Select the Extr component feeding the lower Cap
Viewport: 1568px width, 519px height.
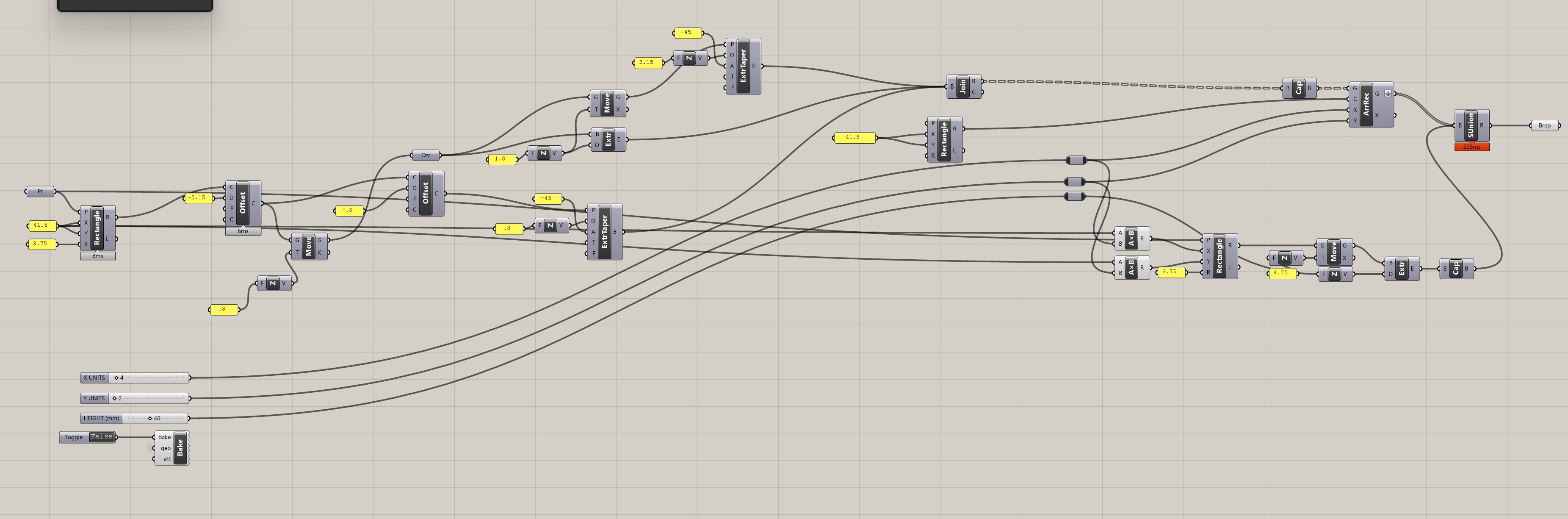1401,269
